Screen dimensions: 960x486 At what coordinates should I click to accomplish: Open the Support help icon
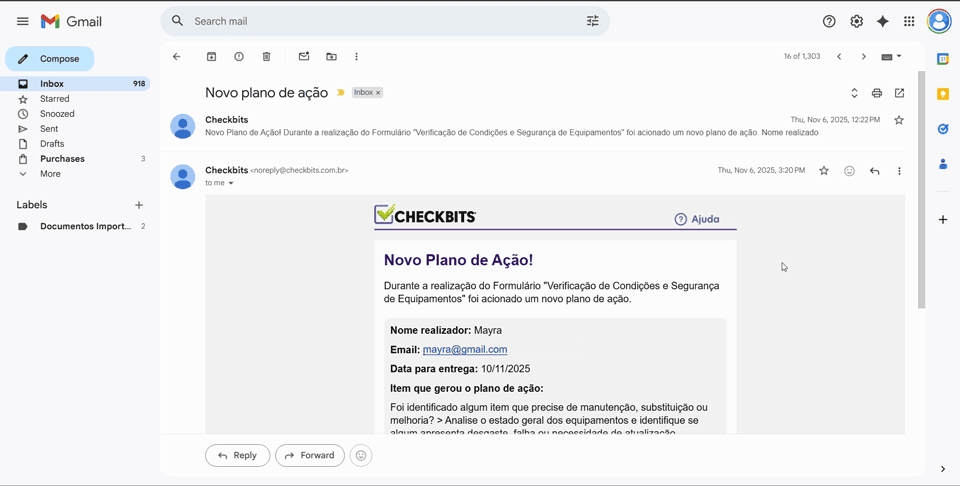(x=829, y=21)
